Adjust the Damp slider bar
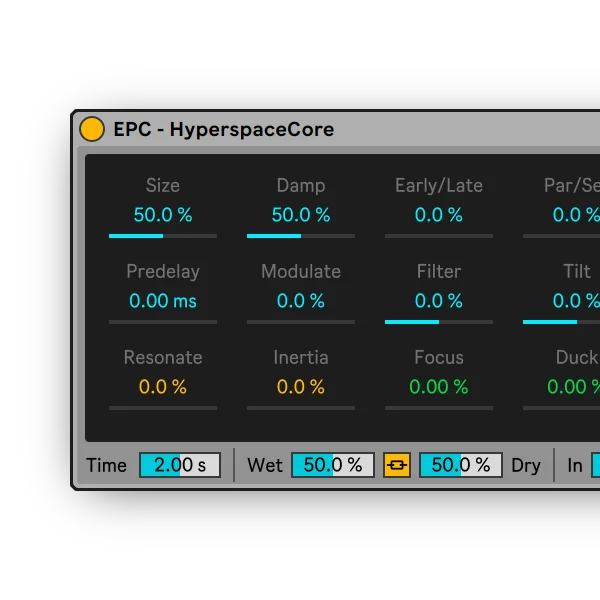 point(301,236)
